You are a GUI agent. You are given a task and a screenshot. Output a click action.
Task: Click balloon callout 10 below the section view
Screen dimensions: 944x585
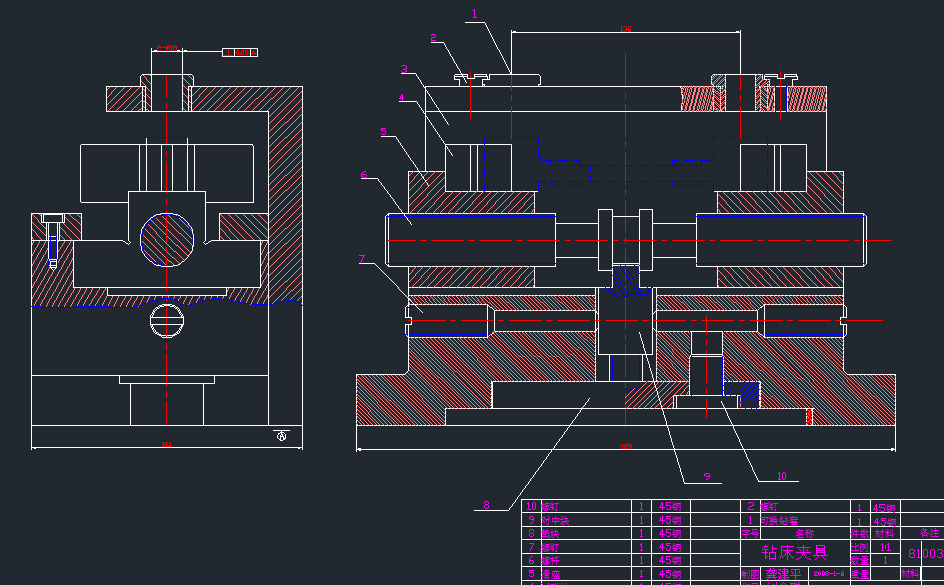tap(781, 476)
